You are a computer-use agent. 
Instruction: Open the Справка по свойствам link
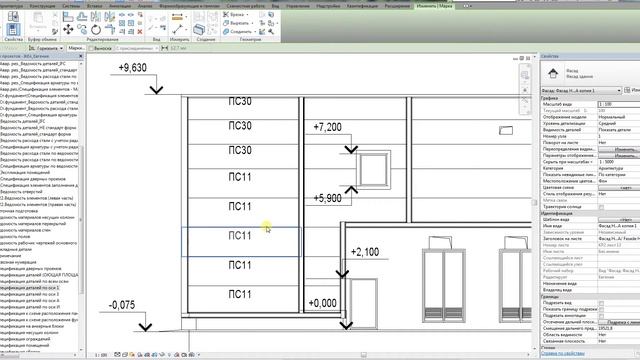pos(563,353)
